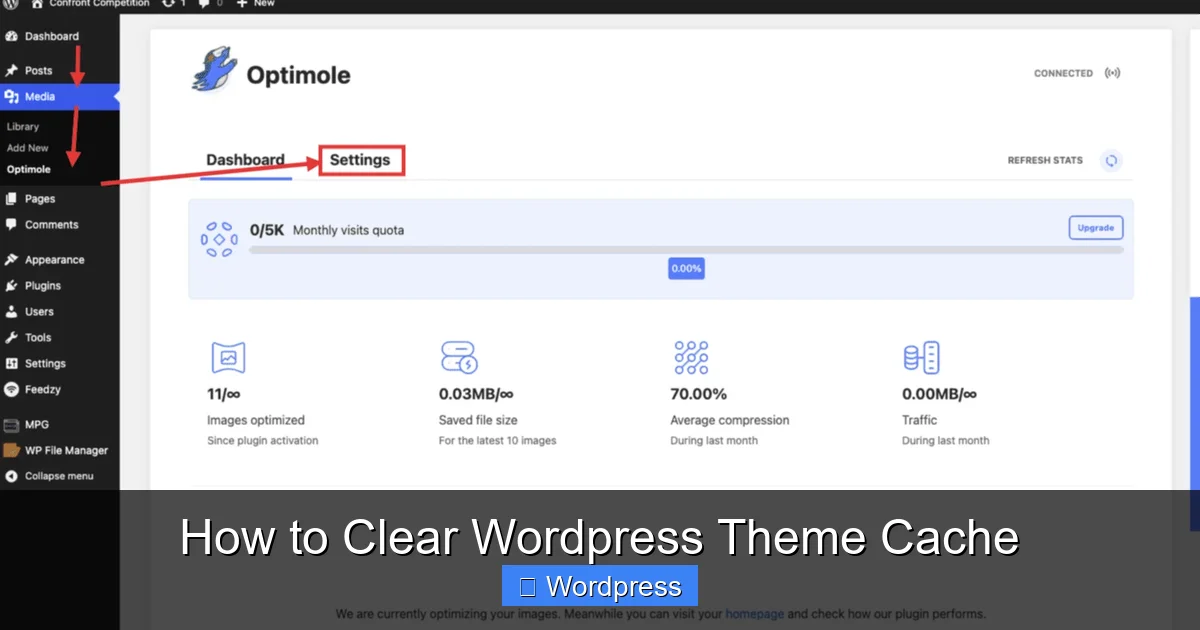The height and width of the screenshot is (630, 1200).
Task: Click the Dashboard pin icon in sidebar
Action: [11, 36]
